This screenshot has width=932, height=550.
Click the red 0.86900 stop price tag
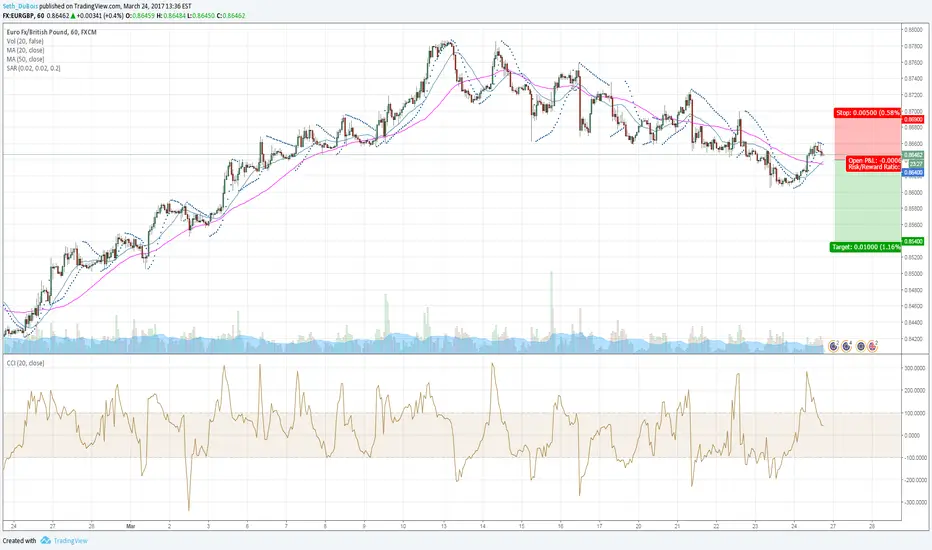point(913,120)
